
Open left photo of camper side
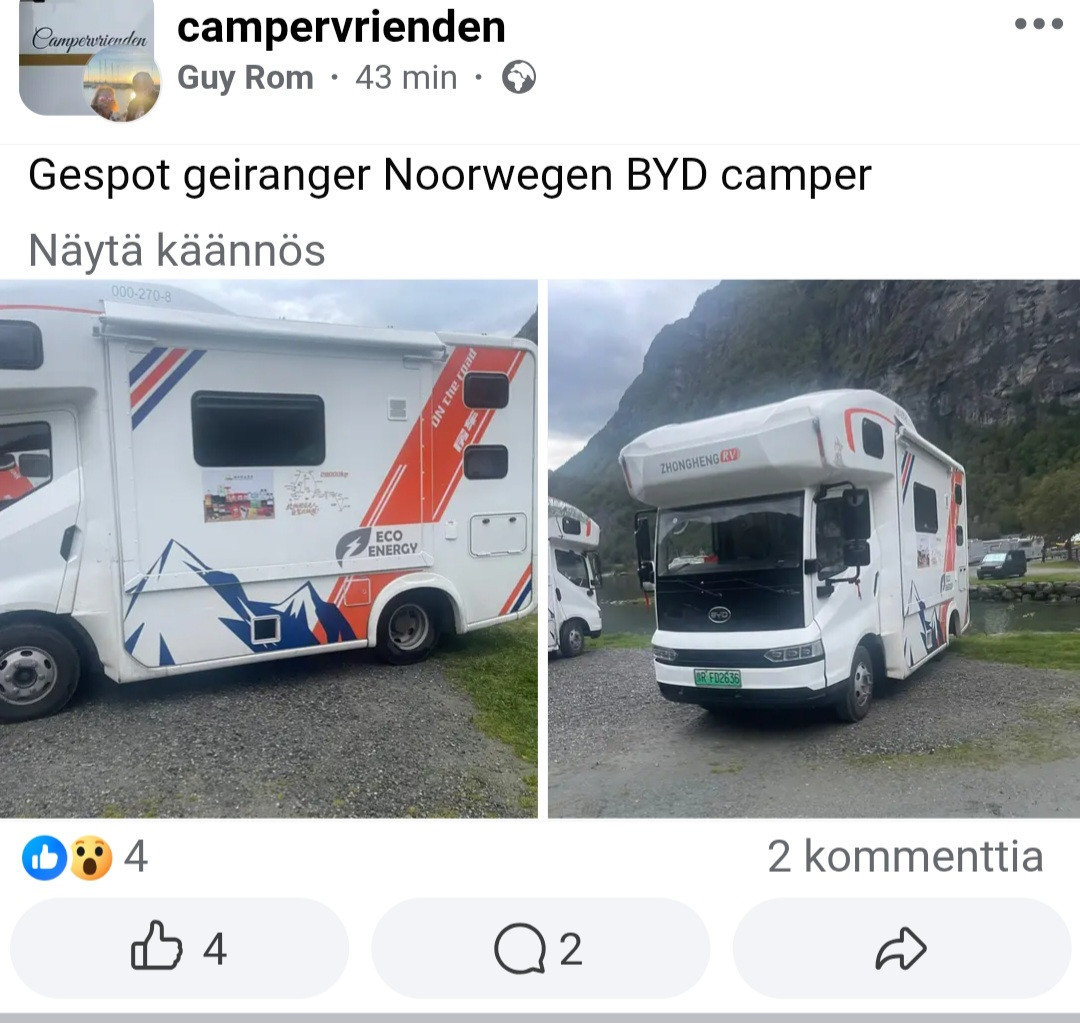tap(269, 549)
